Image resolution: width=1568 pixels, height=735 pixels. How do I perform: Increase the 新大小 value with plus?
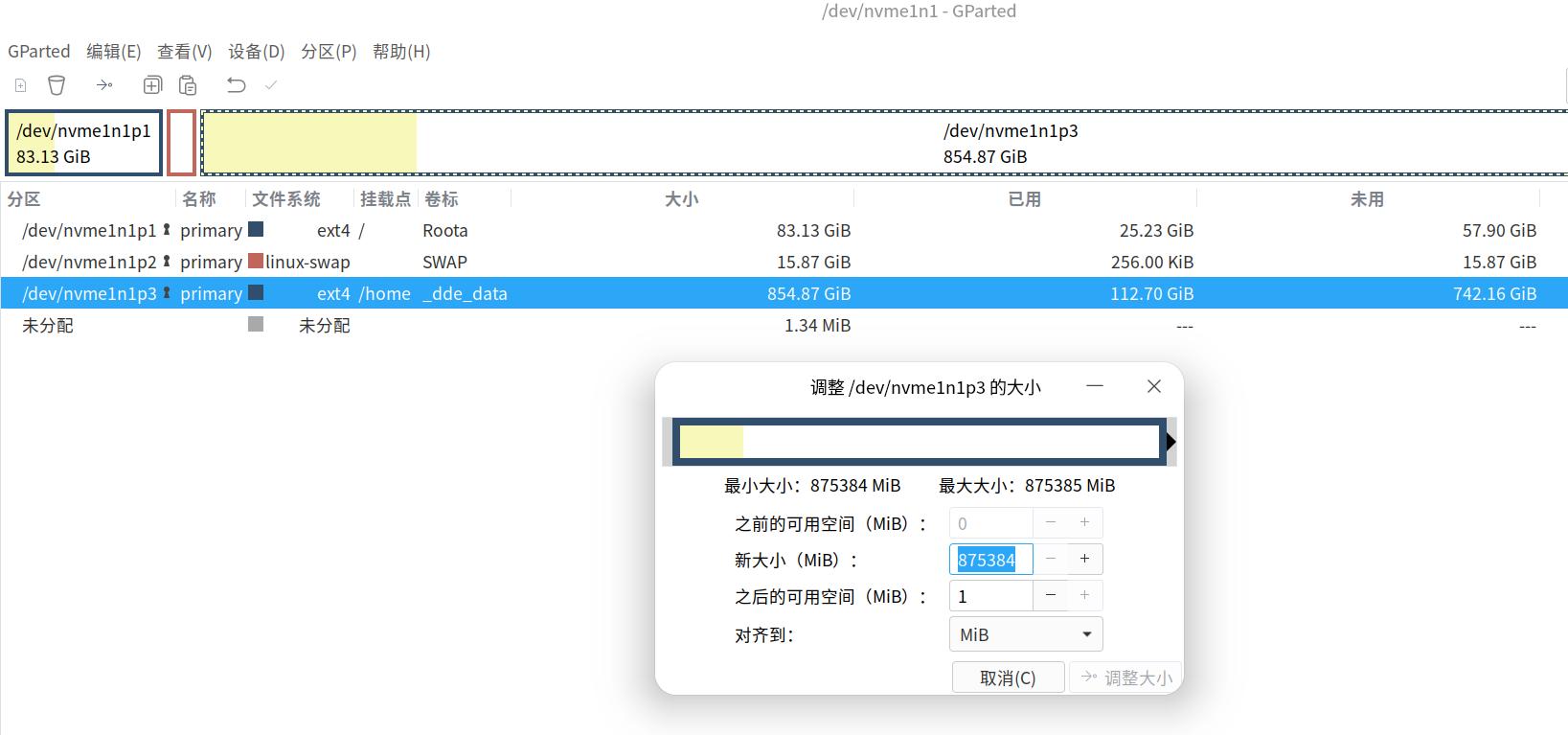[x=1085, y=559]
